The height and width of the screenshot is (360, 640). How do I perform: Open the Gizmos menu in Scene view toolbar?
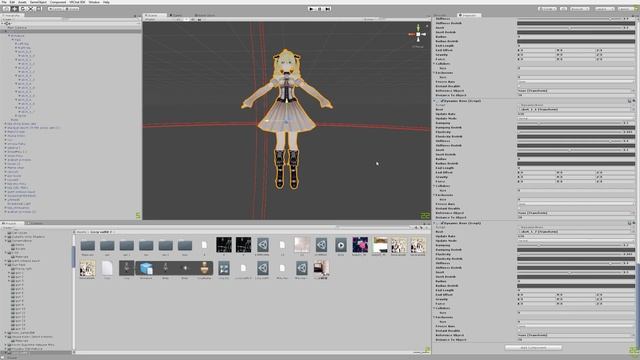point(370,19)
